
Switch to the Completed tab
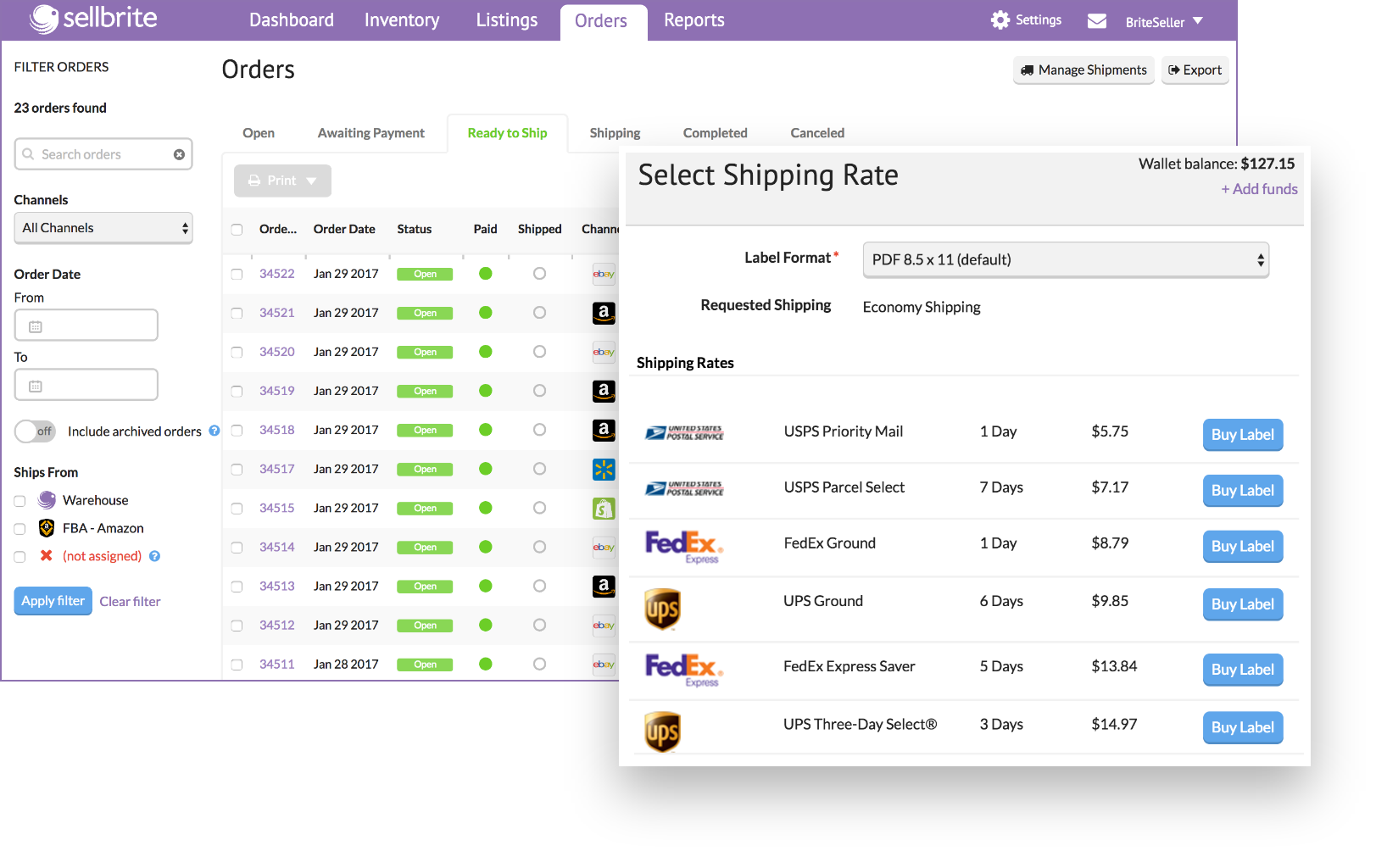pyautogui.click(x=715, y=133)
